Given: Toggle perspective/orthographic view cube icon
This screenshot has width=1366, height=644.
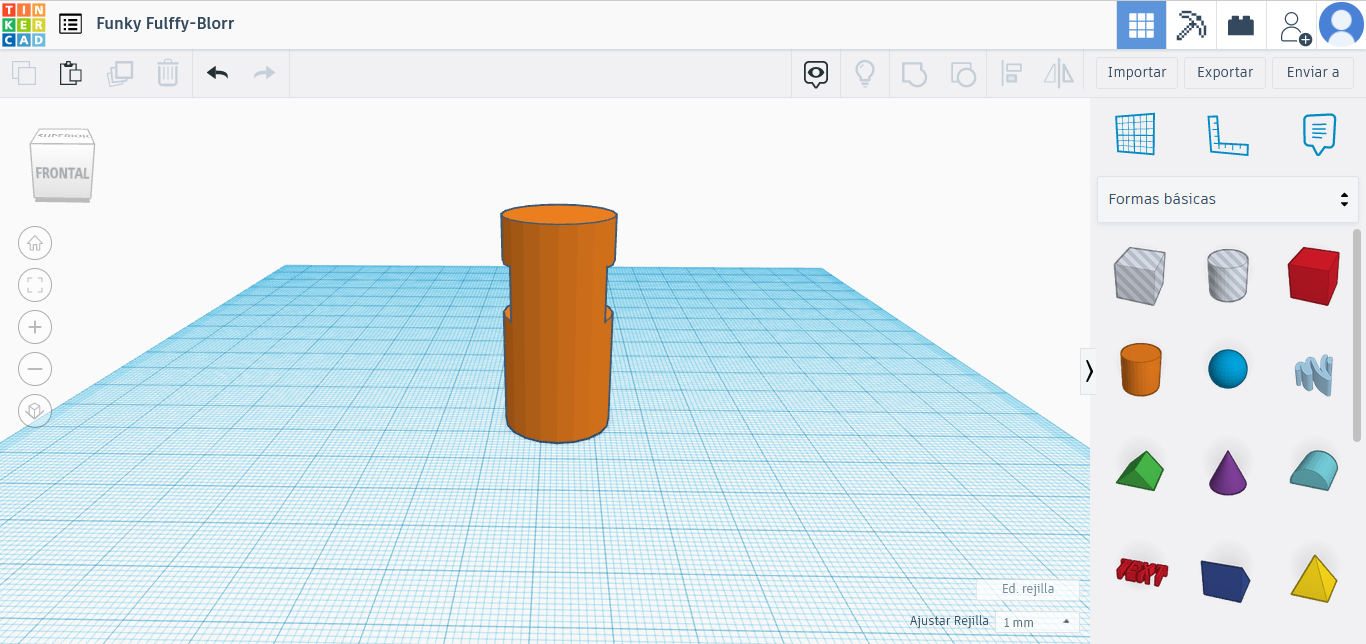Looking at the screenshot, I should (35, 411).
